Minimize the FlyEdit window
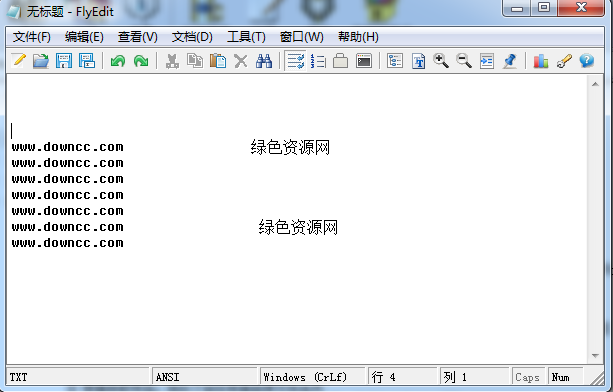This screenshot has height=392, width=613. [517, 8]
